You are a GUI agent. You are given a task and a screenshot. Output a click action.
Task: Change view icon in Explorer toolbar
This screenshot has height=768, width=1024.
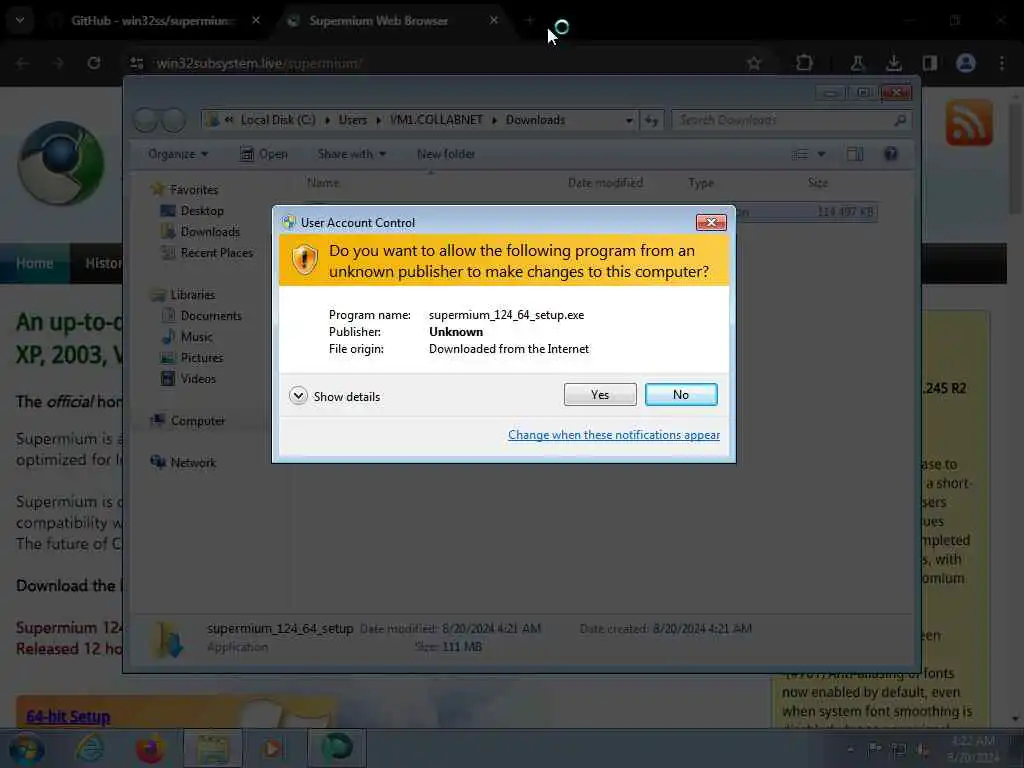click(799, 154)
